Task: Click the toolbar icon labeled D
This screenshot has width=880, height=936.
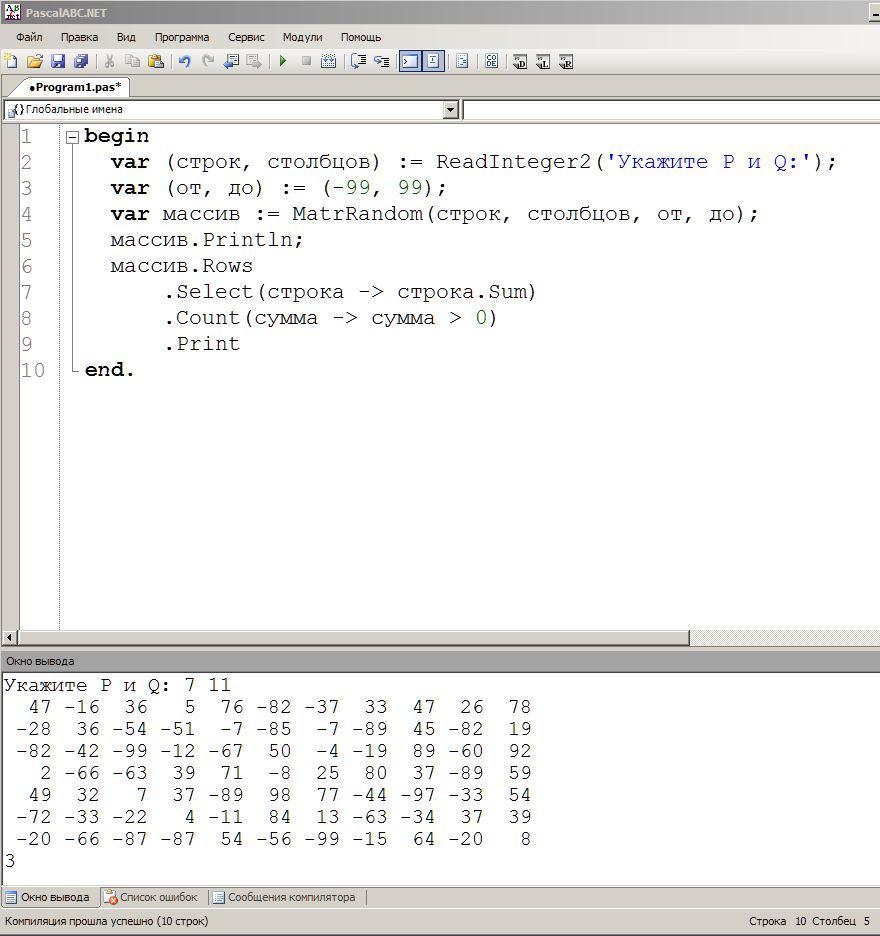Action: point(520,61)
